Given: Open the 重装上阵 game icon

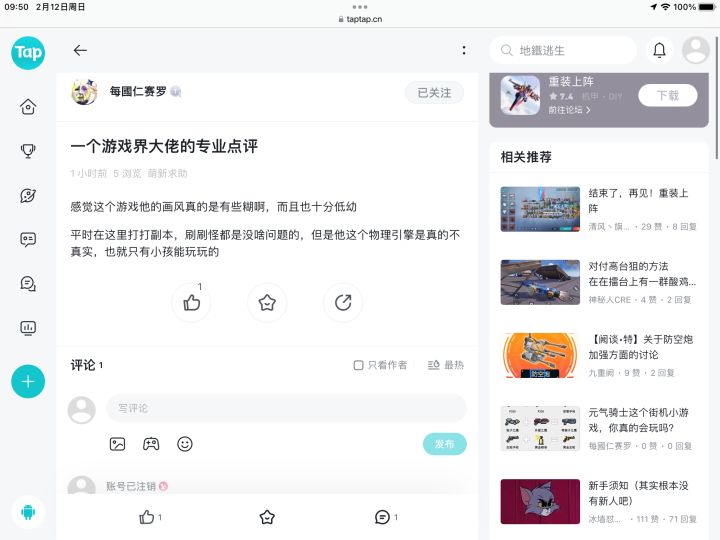Looking at the screenshot, I should point(520,95).
